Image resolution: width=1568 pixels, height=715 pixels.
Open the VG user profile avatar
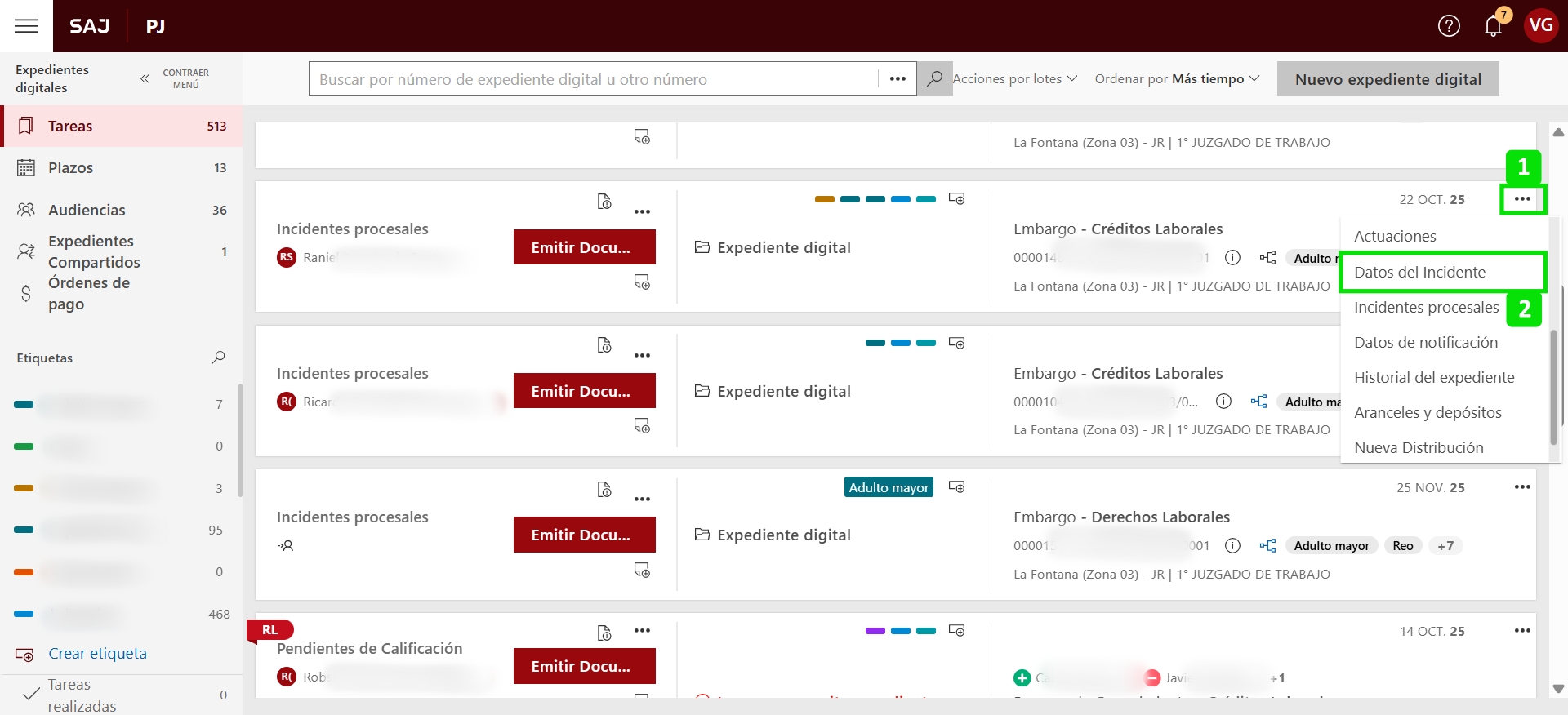coord(1540,26)
